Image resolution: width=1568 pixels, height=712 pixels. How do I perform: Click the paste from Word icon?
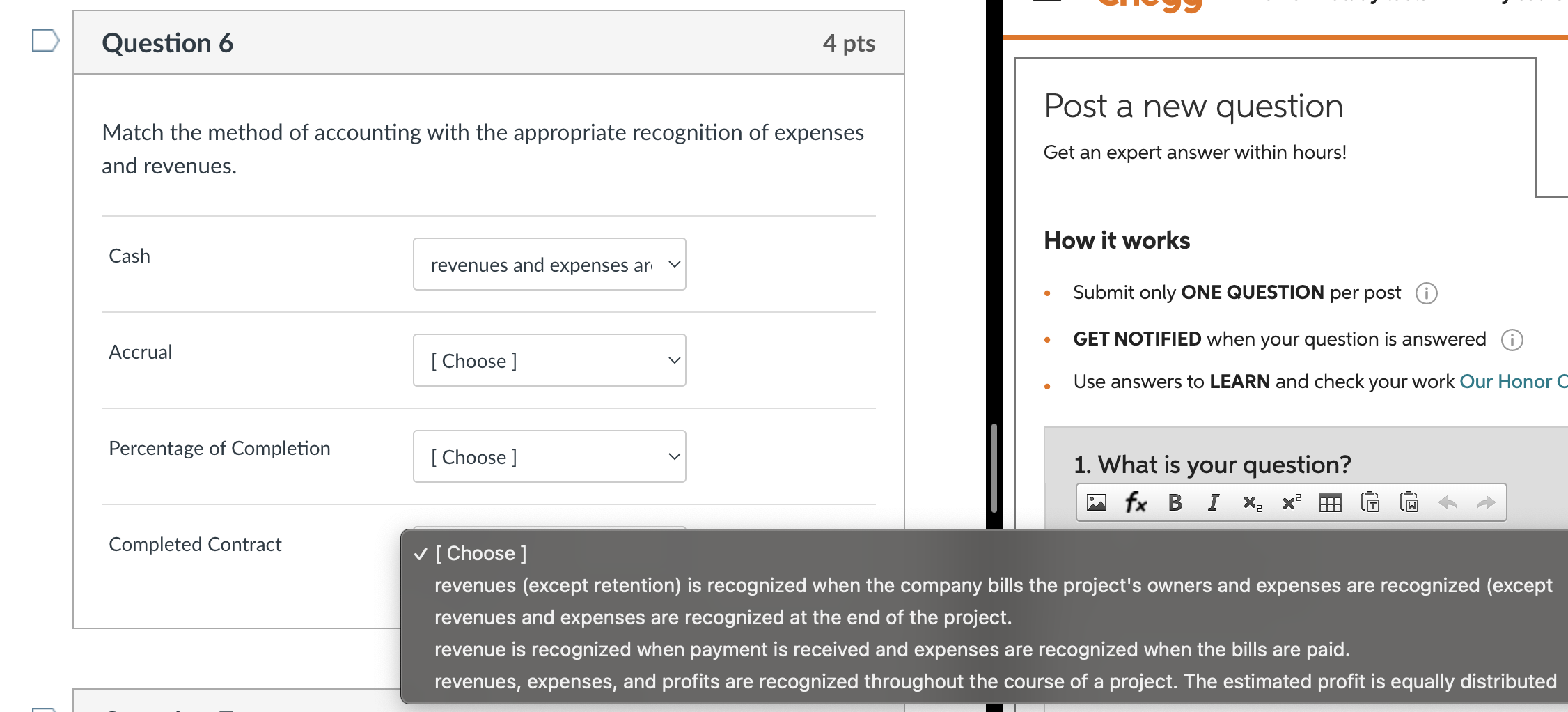point(1409,502)
